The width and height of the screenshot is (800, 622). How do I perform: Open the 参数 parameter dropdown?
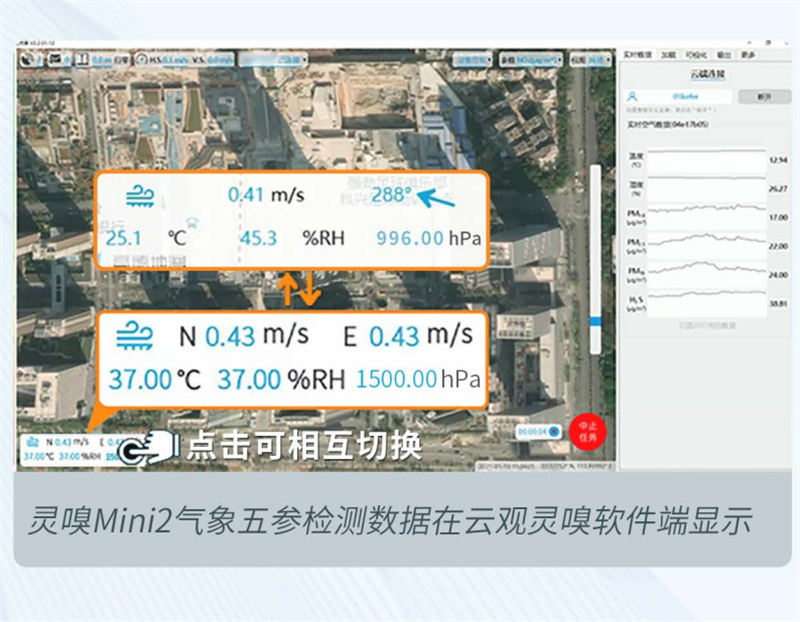531,60
